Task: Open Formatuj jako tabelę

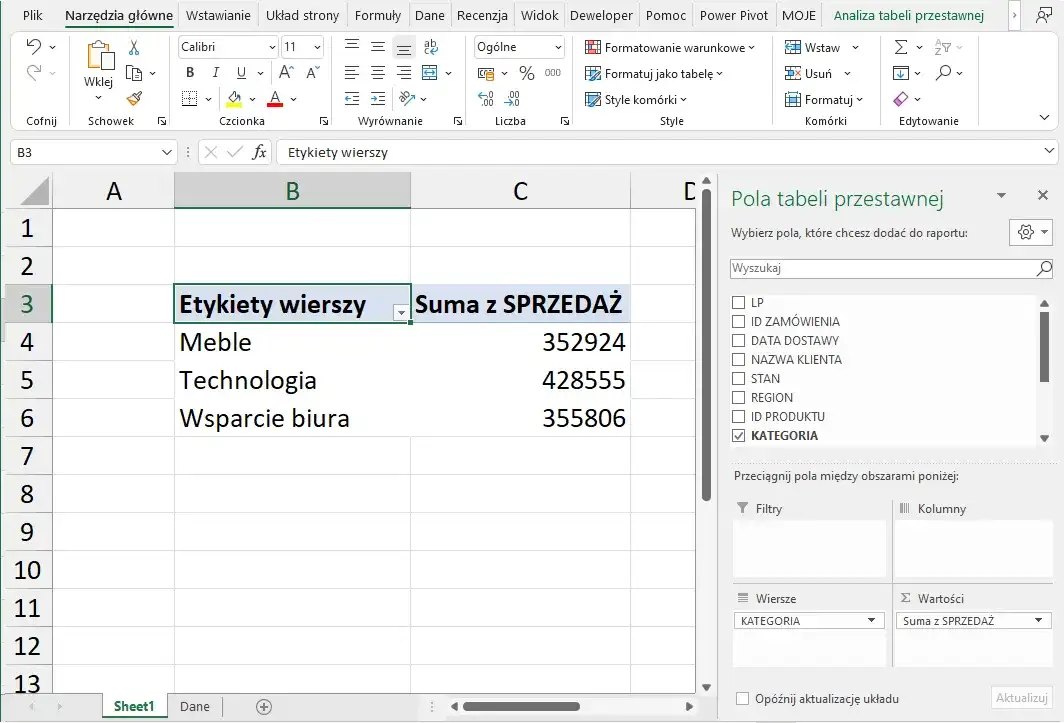Action: tap(654, 72)
